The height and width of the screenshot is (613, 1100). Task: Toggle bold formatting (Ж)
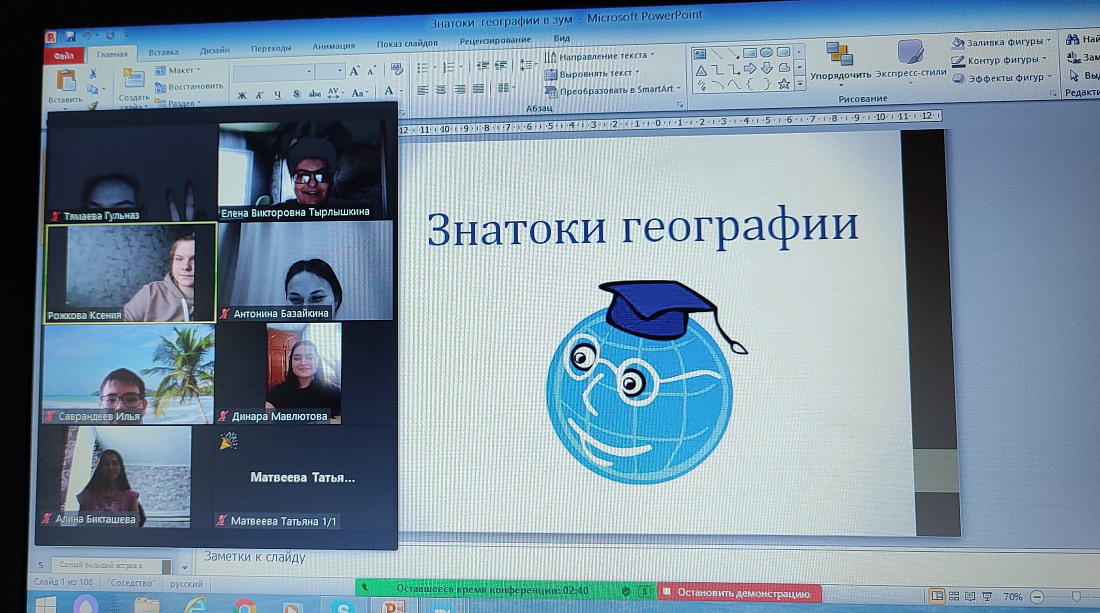pyautogui.click(x=241, y=93)
